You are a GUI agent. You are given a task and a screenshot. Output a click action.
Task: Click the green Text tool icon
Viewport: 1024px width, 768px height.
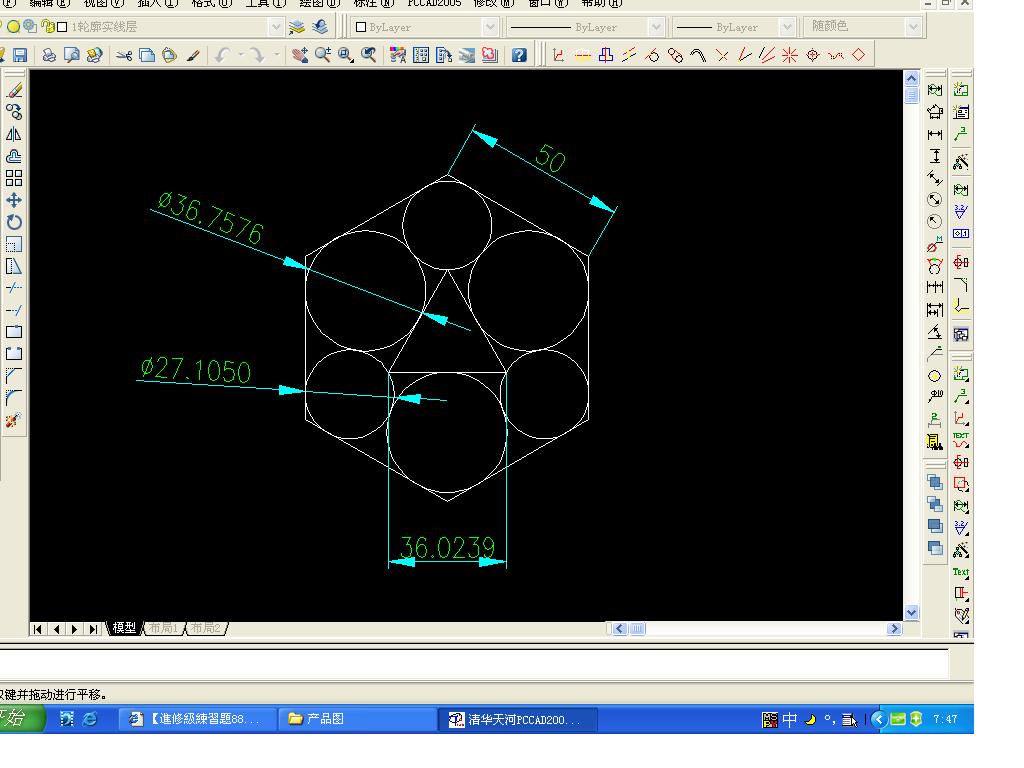961,572
